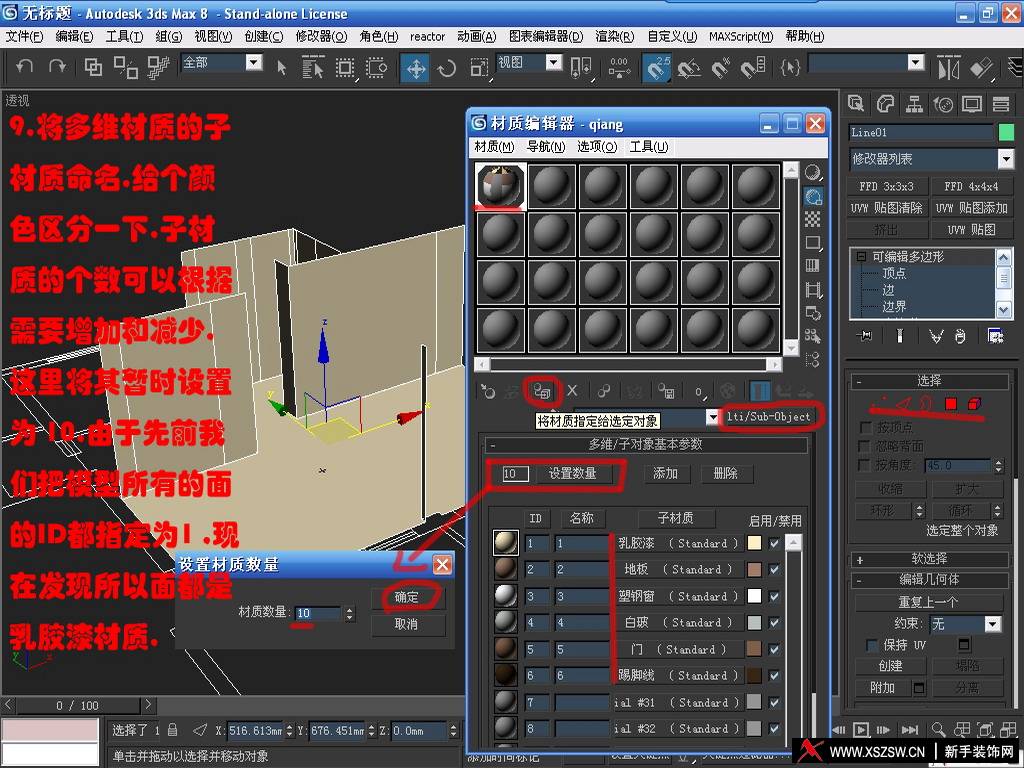The width and height of the screenshot is (1024, 768).
Task: Toggle Backlight icon in material editor
Action: click(x=813, y=196)
